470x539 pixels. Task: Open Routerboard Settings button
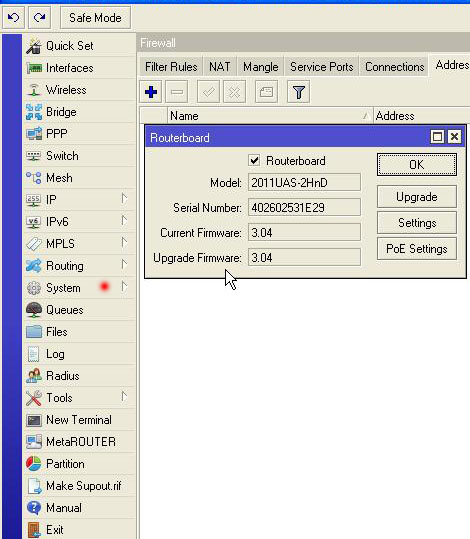pyautogui.click(x=417, y=223)
